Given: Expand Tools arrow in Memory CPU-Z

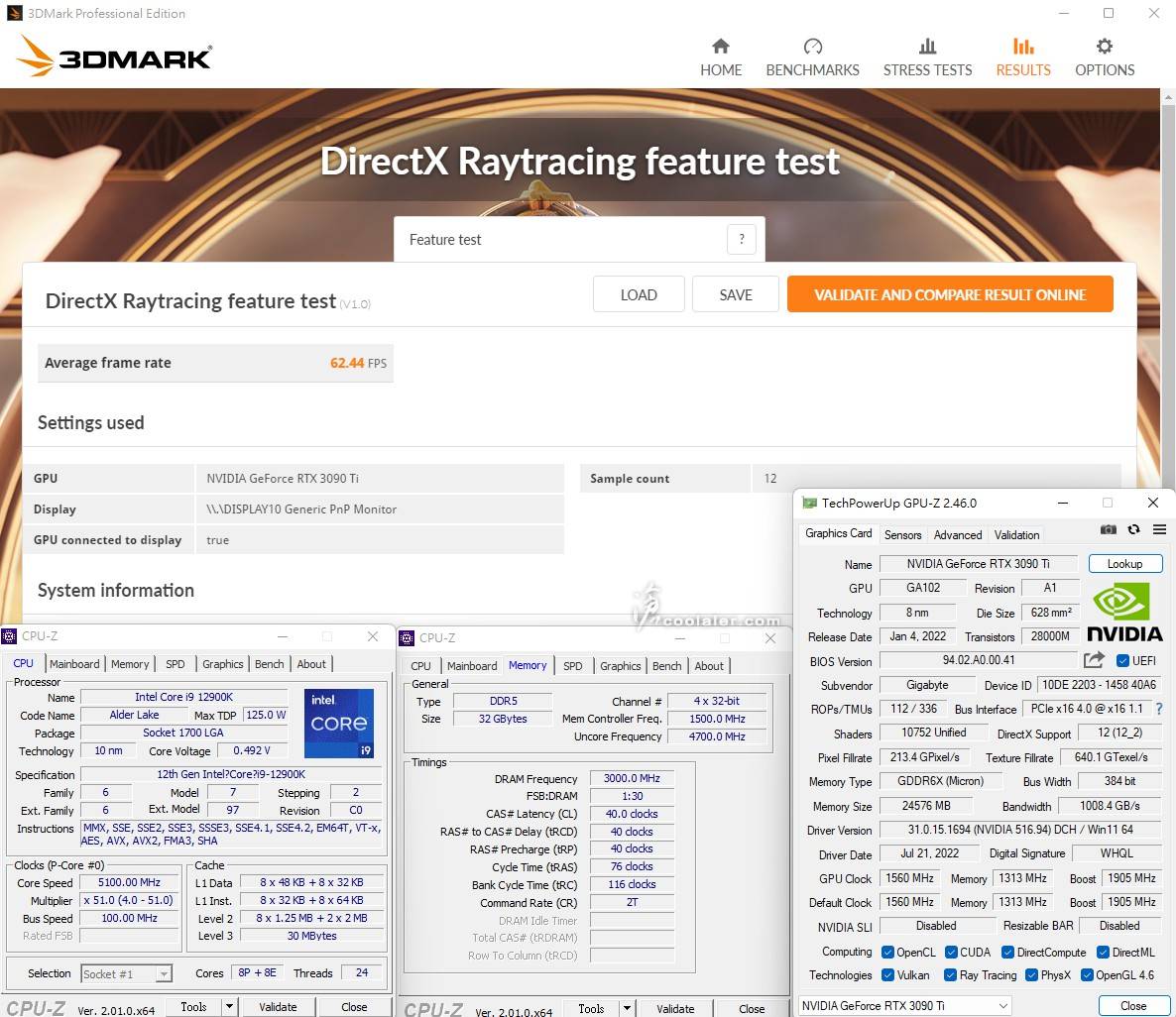Looking at the screenshot, I should point(627,1009).
